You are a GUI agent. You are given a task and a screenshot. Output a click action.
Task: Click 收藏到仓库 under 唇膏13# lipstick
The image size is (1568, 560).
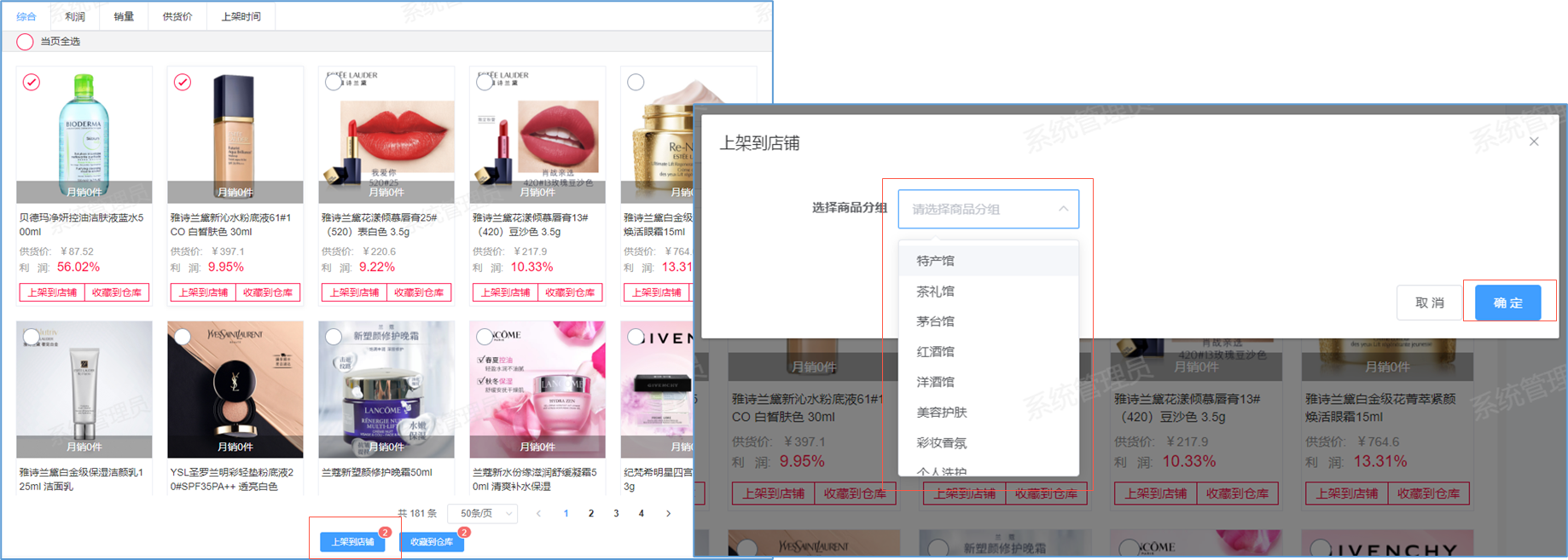(x=570, y=292)
